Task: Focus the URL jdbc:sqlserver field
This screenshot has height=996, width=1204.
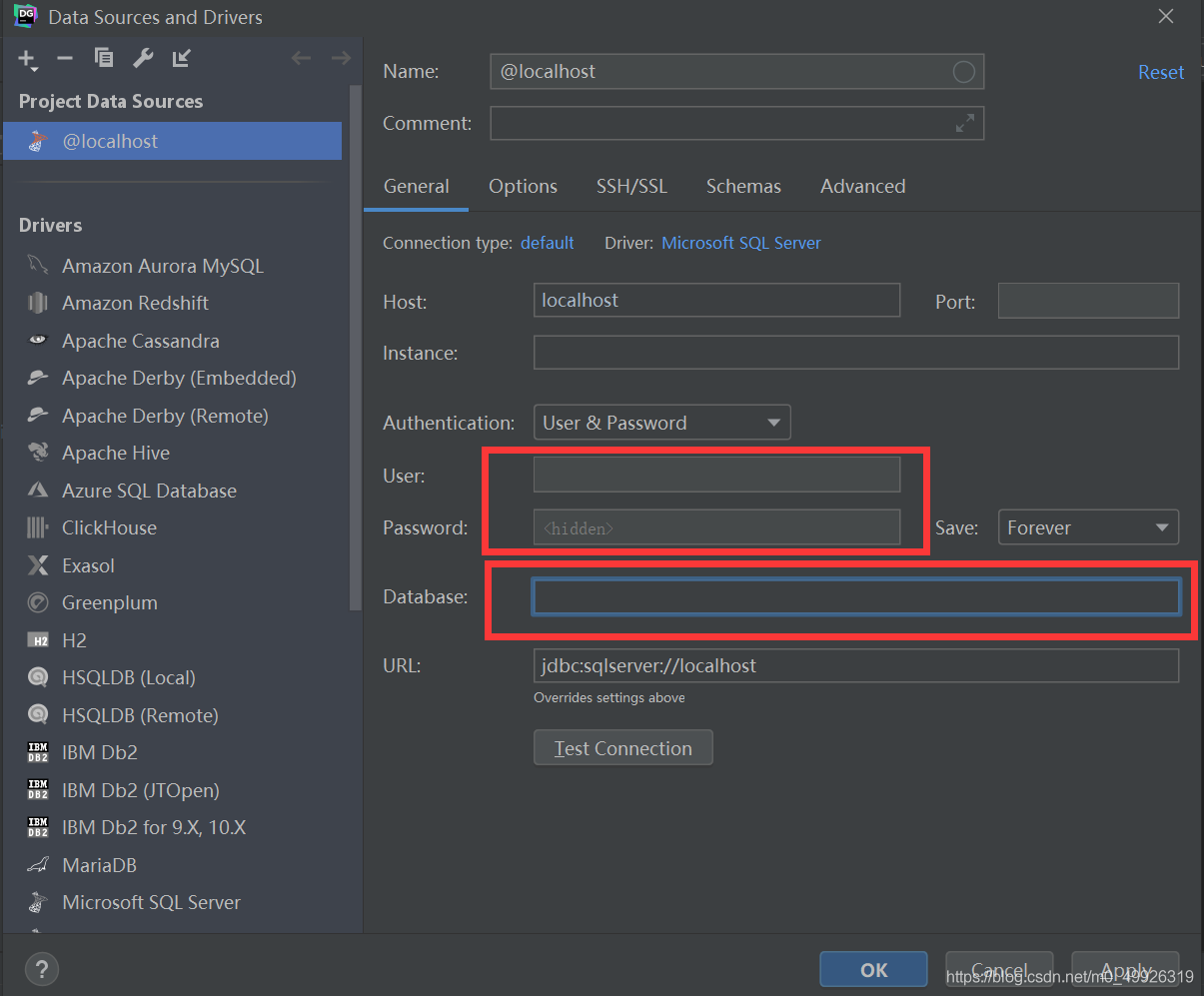Action: (x=856, y=665)
